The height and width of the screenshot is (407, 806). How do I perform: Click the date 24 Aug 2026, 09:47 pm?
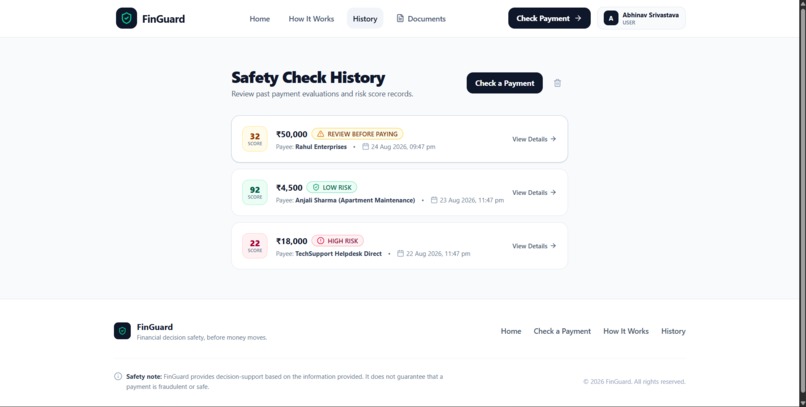[403, 147]
